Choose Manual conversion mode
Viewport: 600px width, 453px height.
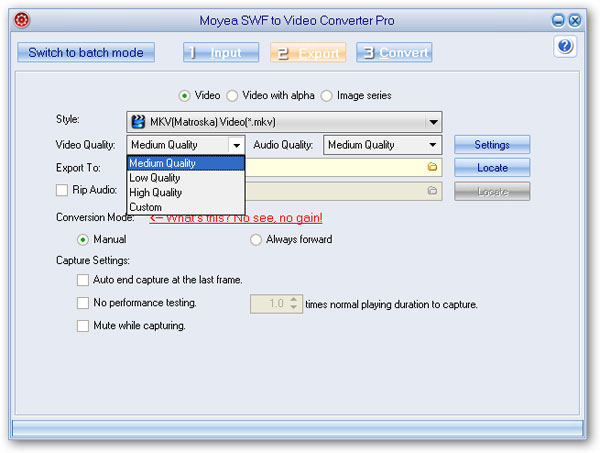pyautogui.click(x=83, y=240)
